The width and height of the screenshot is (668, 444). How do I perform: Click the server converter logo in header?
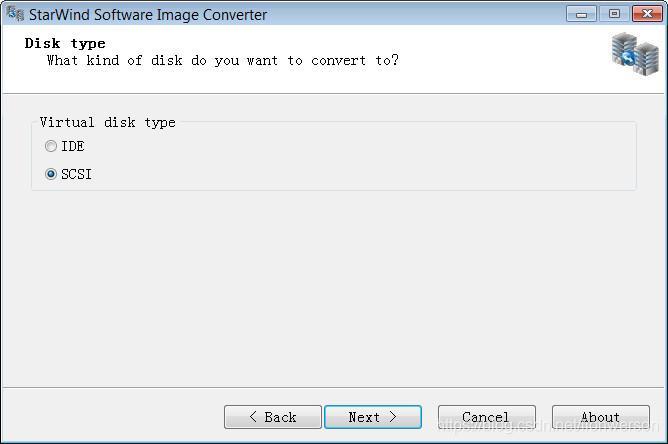tap(635, 55)
